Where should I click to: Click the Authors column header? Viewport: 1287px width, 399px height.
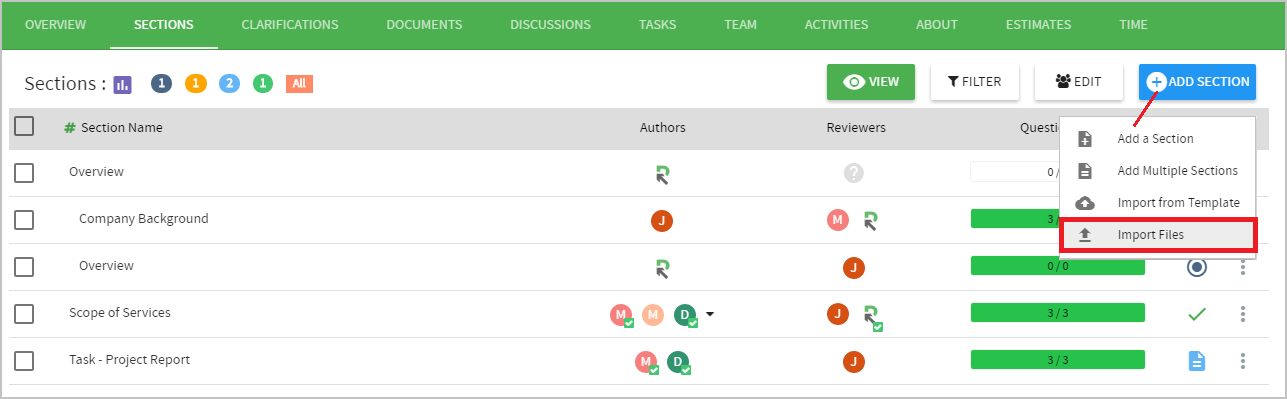662,127
